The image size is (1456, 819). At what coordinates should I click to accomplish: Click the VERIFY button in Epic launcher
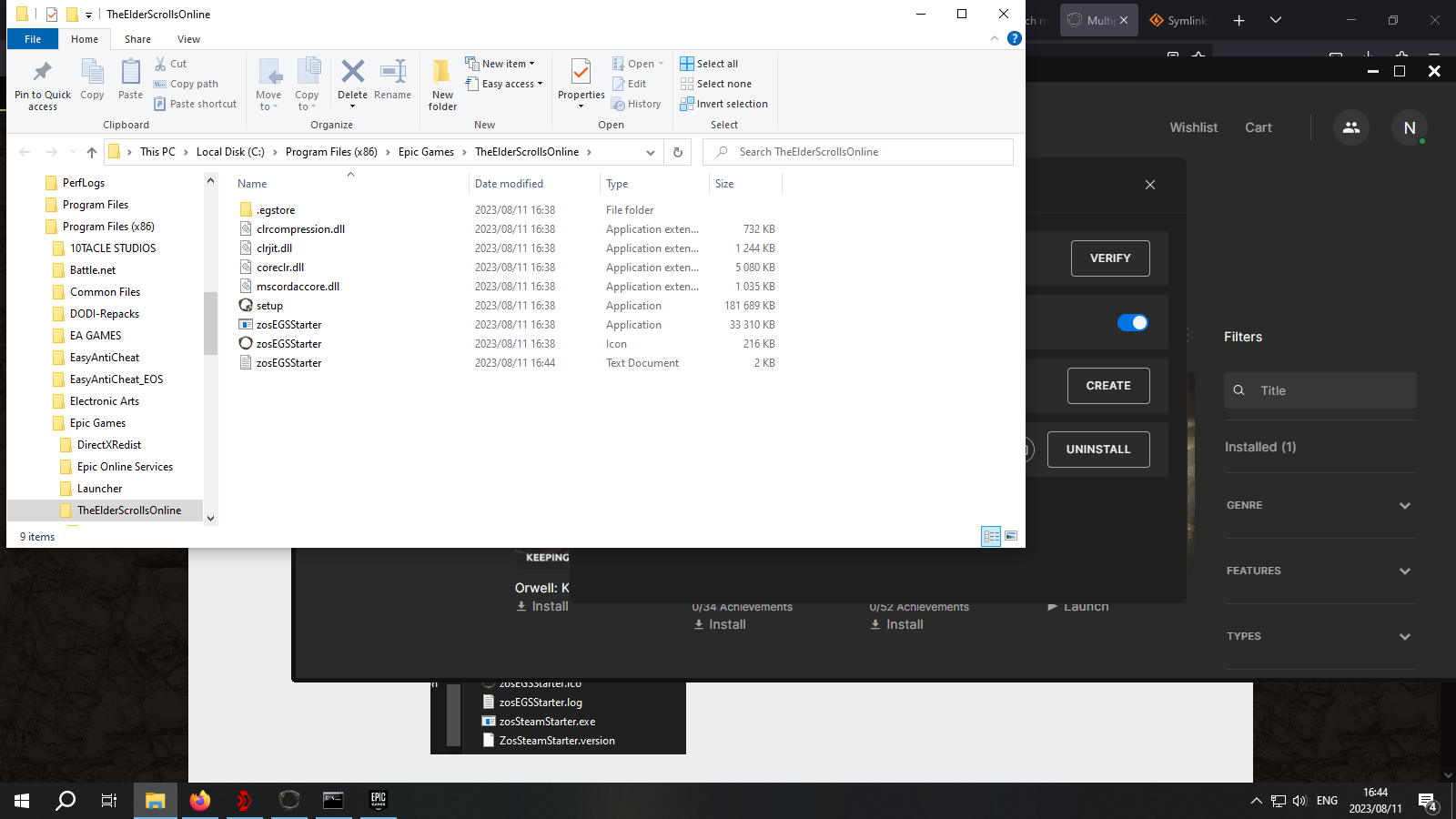coord(1110,258)
